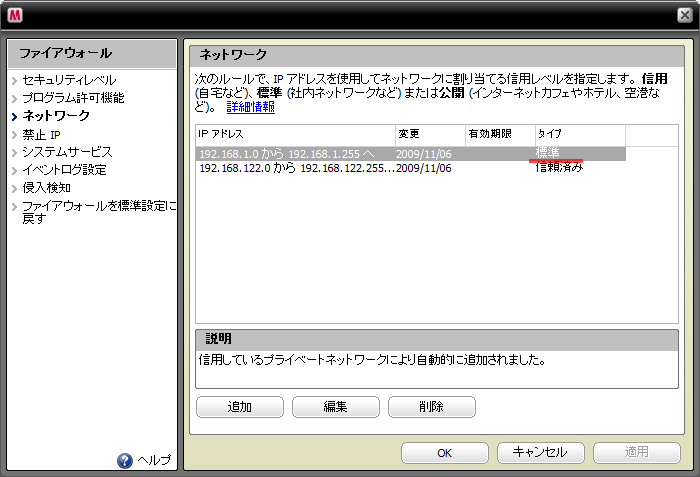The width and height of the screenshot is (700, 477).
Task: Open セキュリティレベル in the sidebar
Action: (69, 80)
